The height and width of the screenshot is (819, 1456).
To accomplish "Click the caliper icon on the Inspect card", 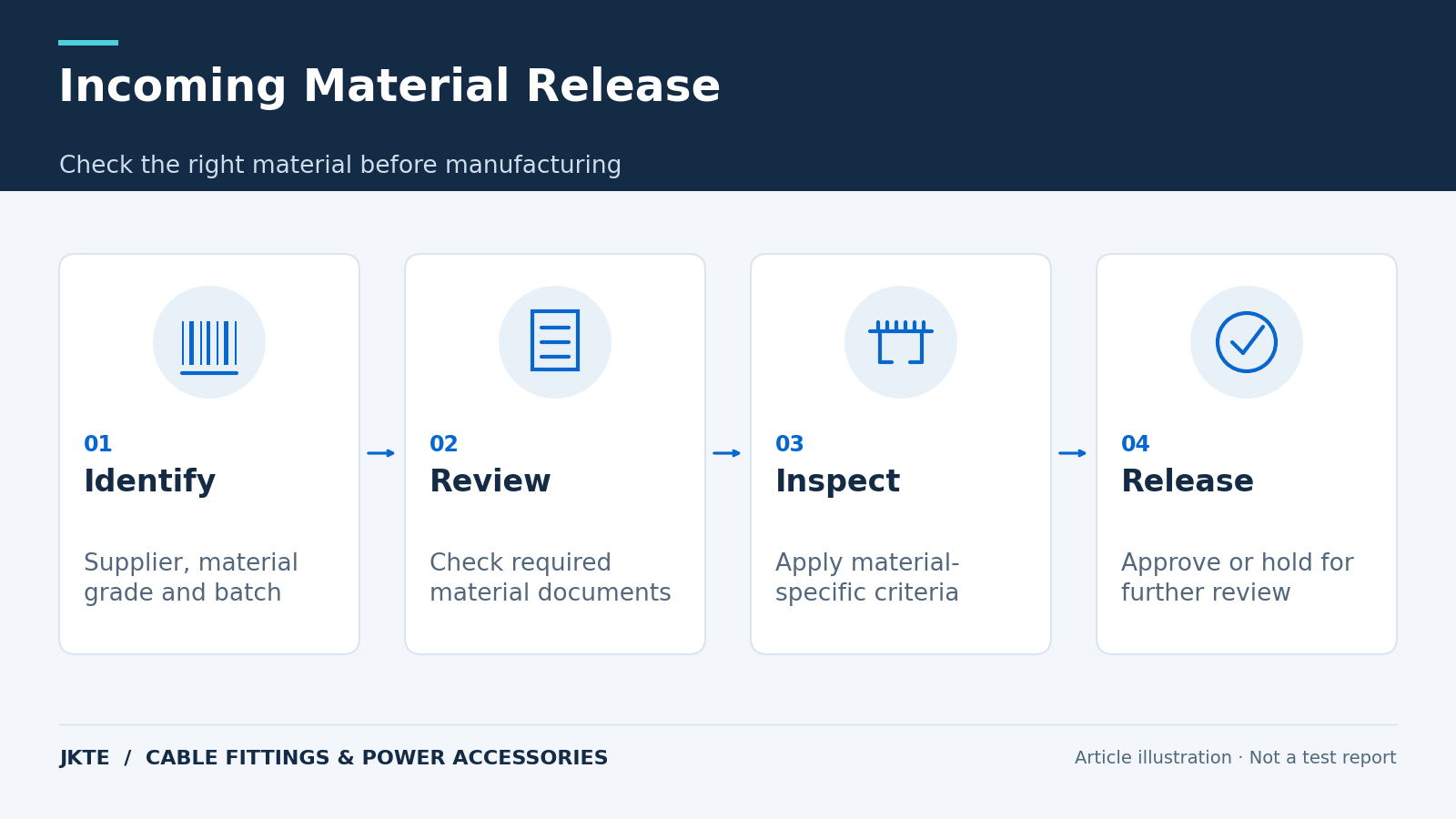I will click(901, 341).
